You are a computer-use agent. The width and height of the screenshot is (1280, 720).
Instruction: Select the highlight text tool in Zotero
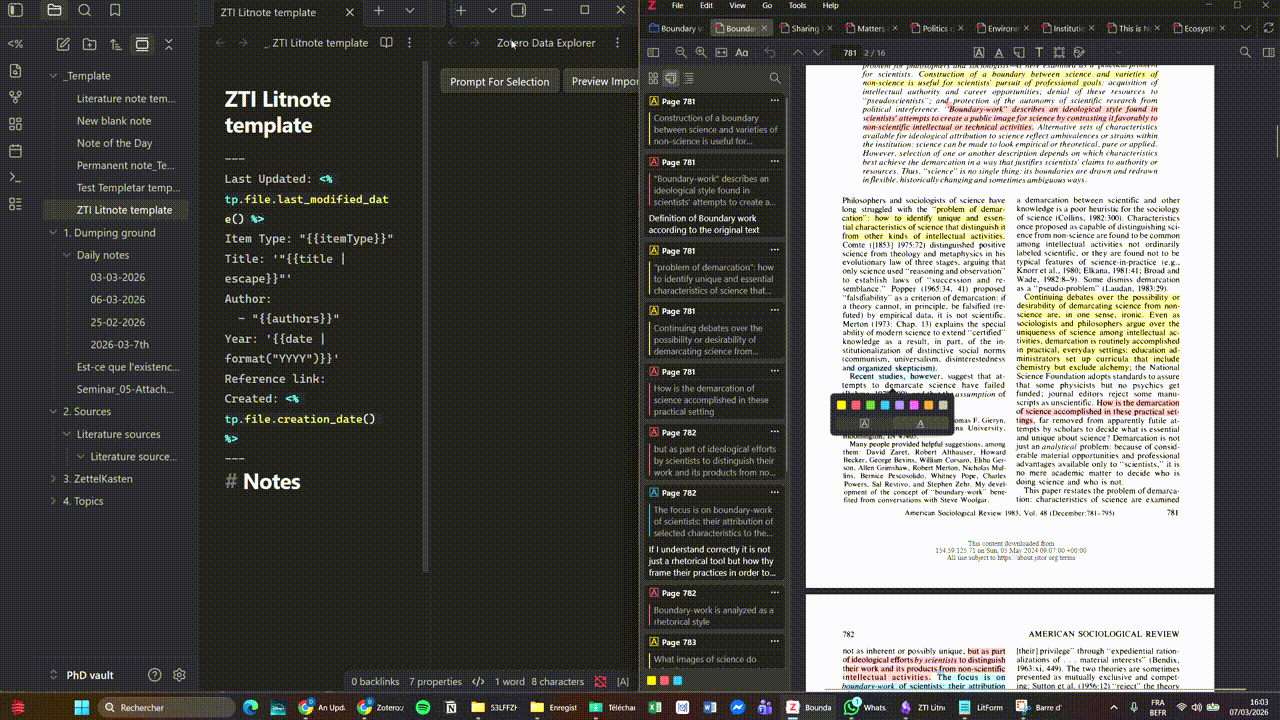[x=979, y=53]
